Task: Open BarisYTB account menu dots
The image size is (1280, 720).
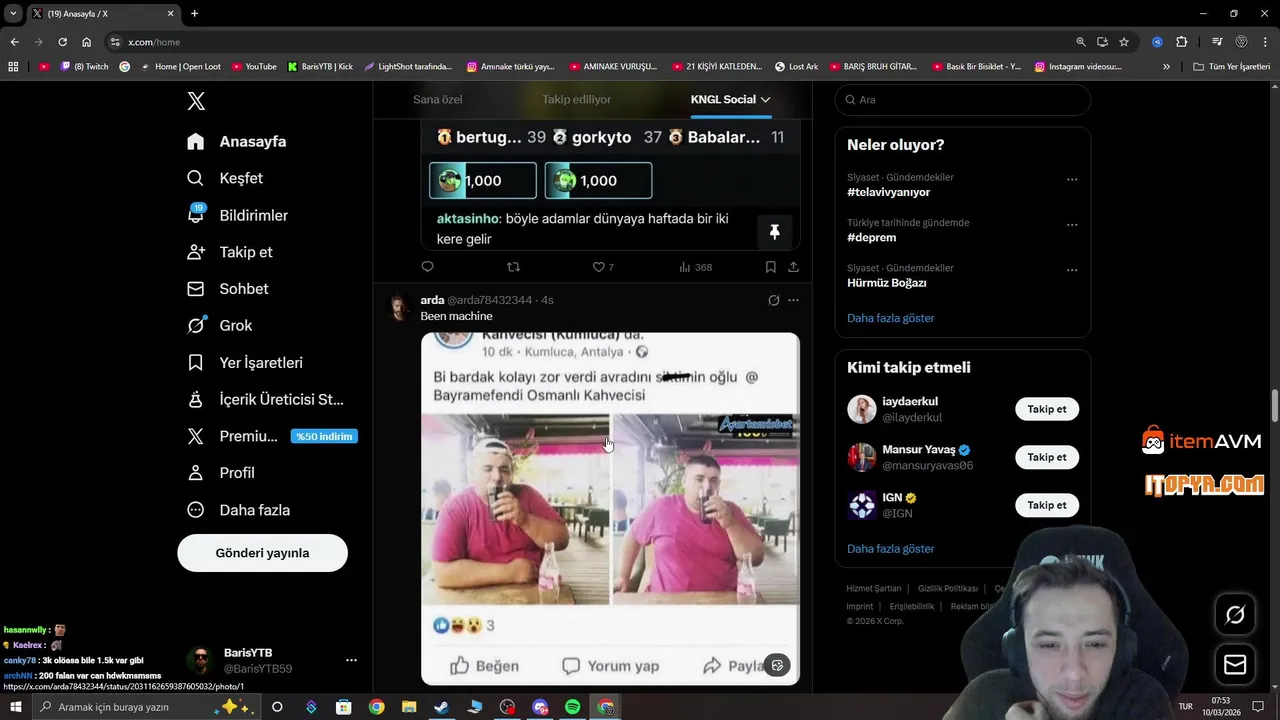Action: pos(351,660)
